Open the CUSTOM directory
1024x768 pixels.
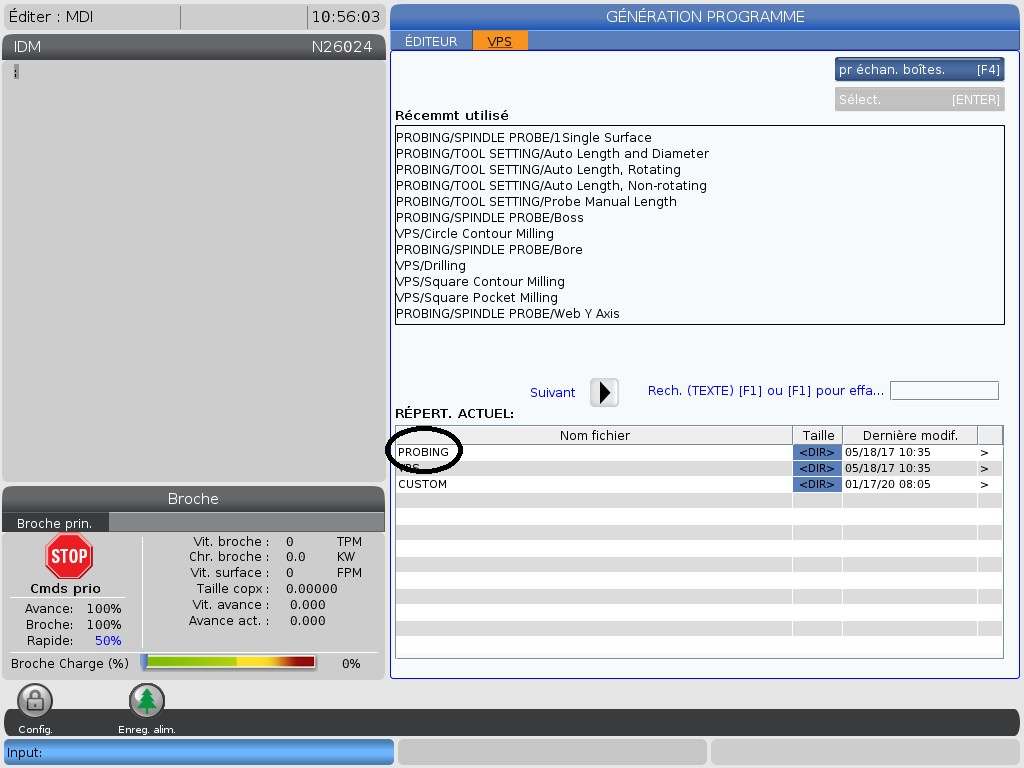tap(423, 484)
